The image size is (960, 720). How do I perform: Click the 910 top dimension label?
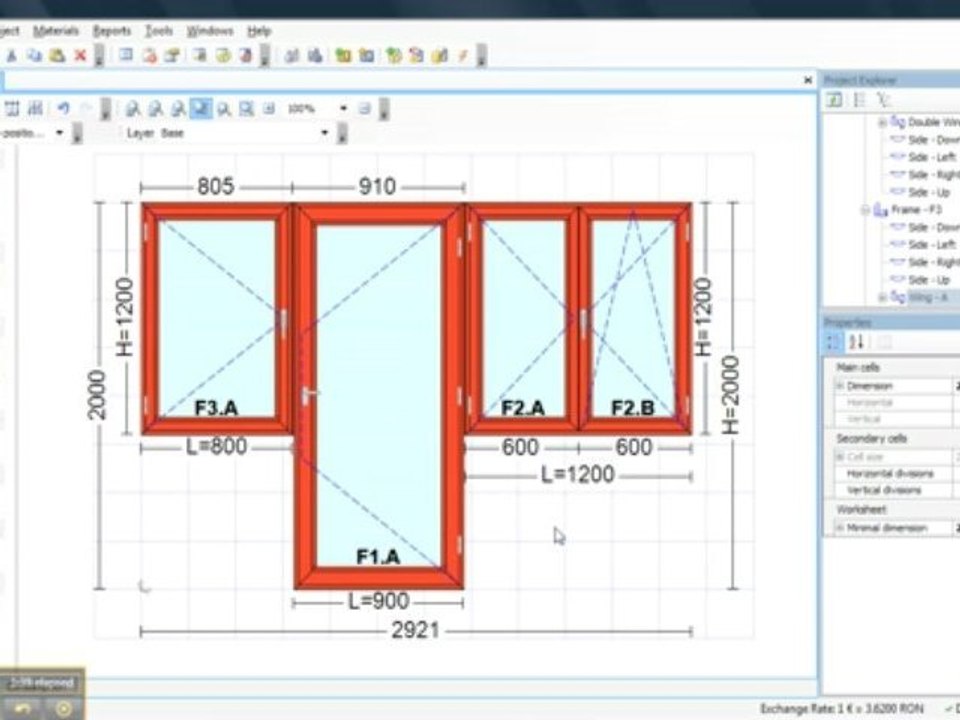[377, 186]
